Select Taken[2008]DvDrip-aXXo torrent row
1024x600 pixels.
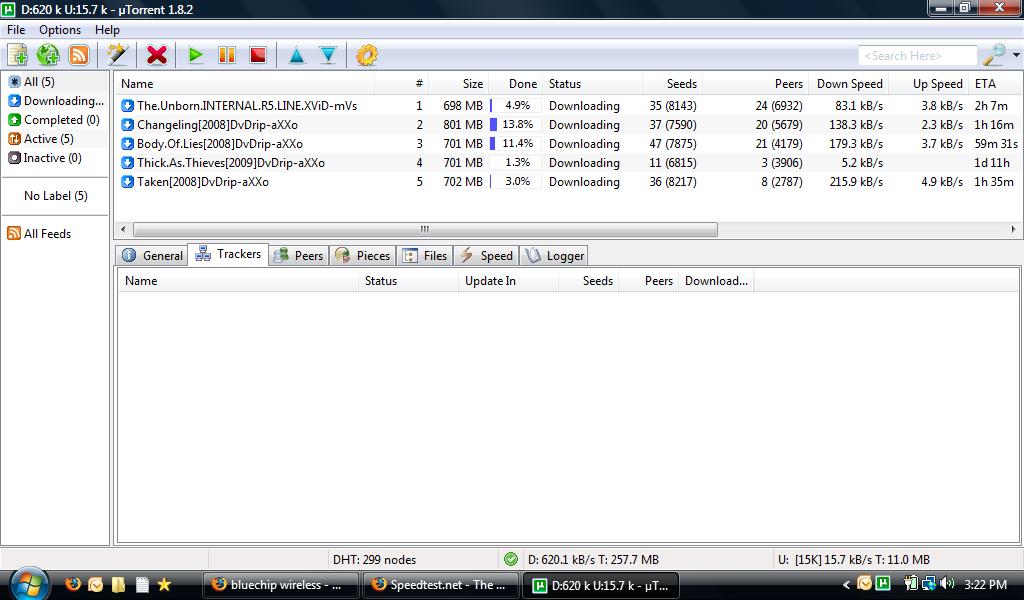coord(568,181)
